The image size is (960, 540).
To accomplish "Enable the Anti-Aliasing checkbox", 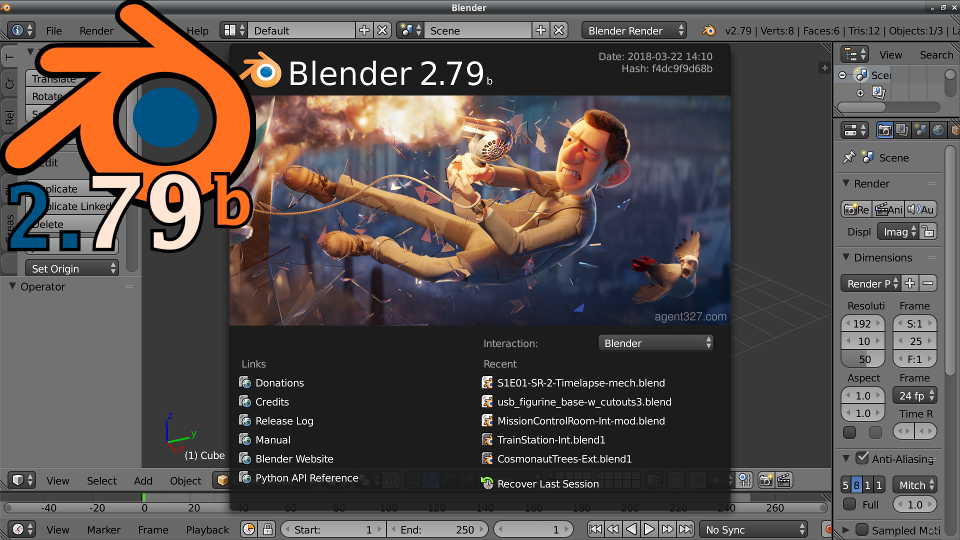I will coord(862,459).
